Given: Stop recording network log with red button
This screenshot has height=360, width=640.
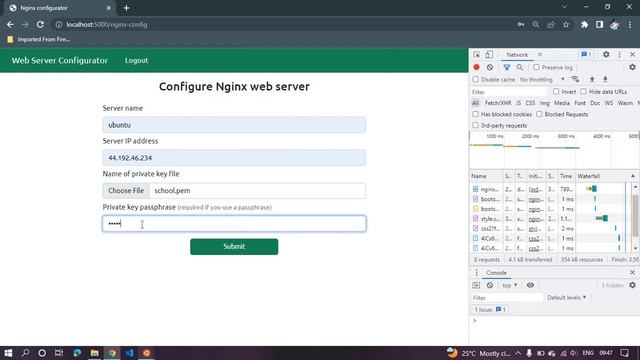Looking at the screenshot, I should [x=476, y=67].
